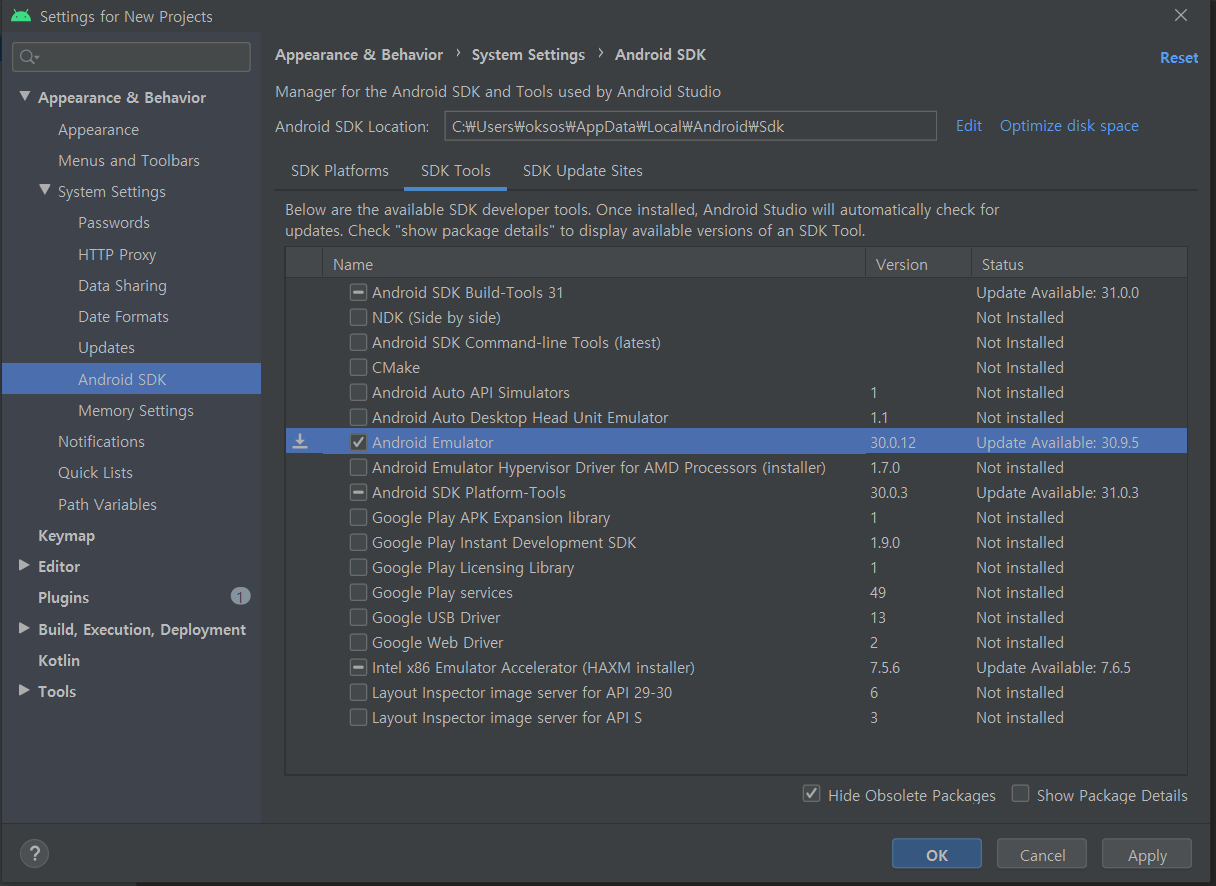This screenshot has height=886, width=1216.
Task: Enable Android SDK Command-line Tools (latest)
Action: pyautogui.click(x=358, y=343)
